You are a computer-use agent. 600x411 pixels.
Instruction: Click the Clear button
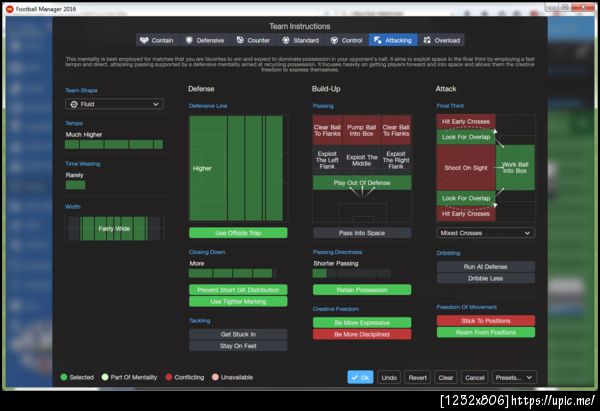(446, 378)
